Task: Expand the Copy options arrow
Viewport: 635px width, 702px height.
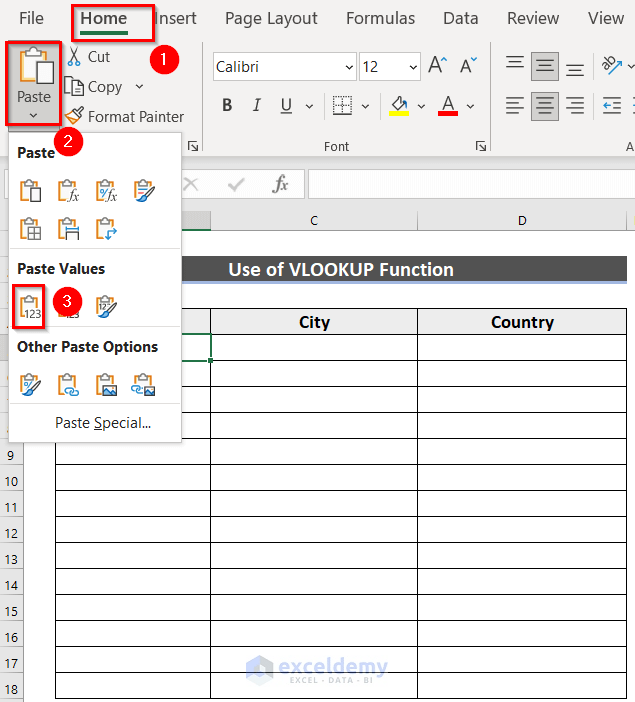Action: (139, 86)
